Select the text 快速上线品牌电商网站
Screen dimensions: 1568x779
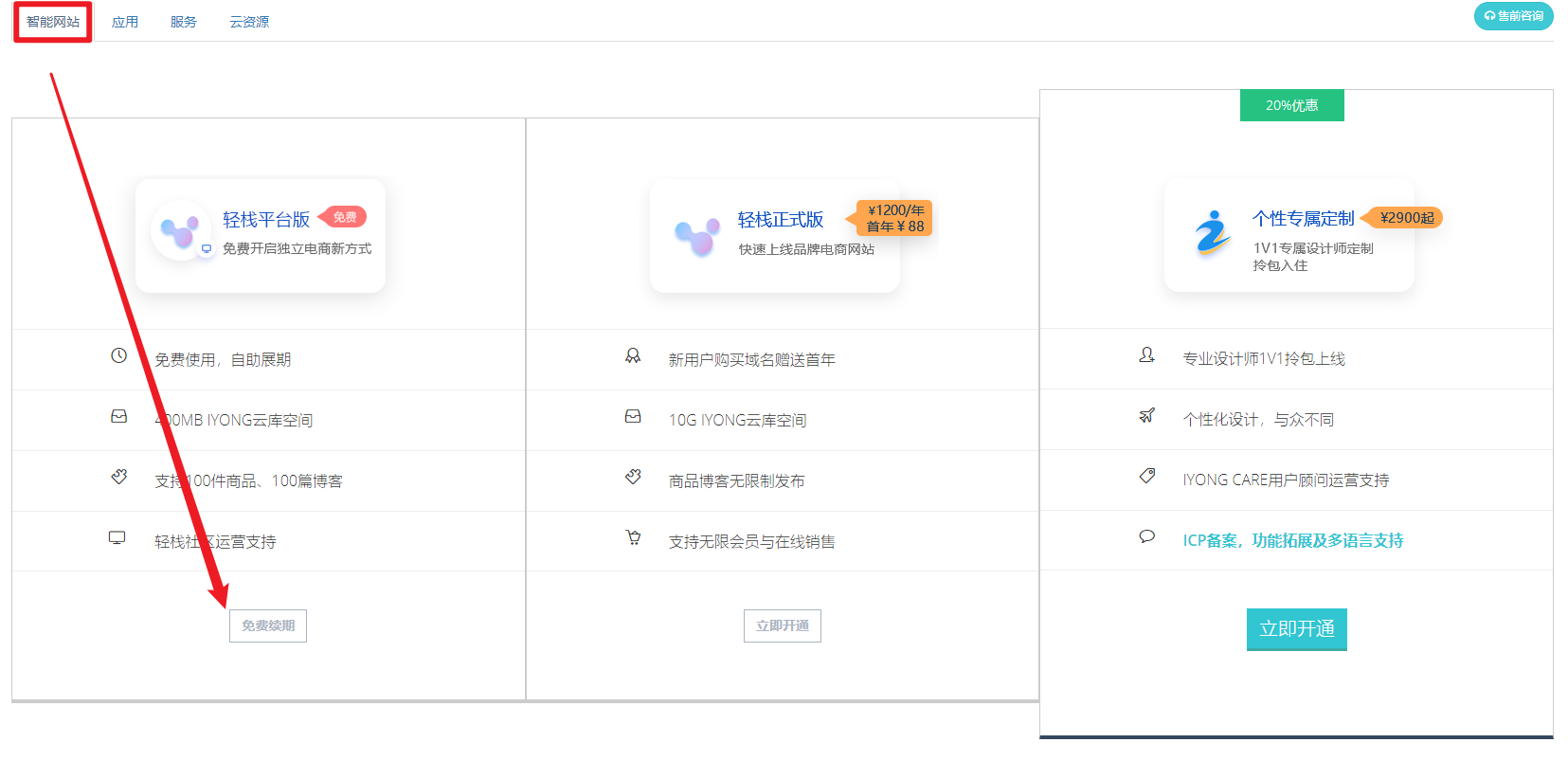pyautogui.click(x=807, y=249)
